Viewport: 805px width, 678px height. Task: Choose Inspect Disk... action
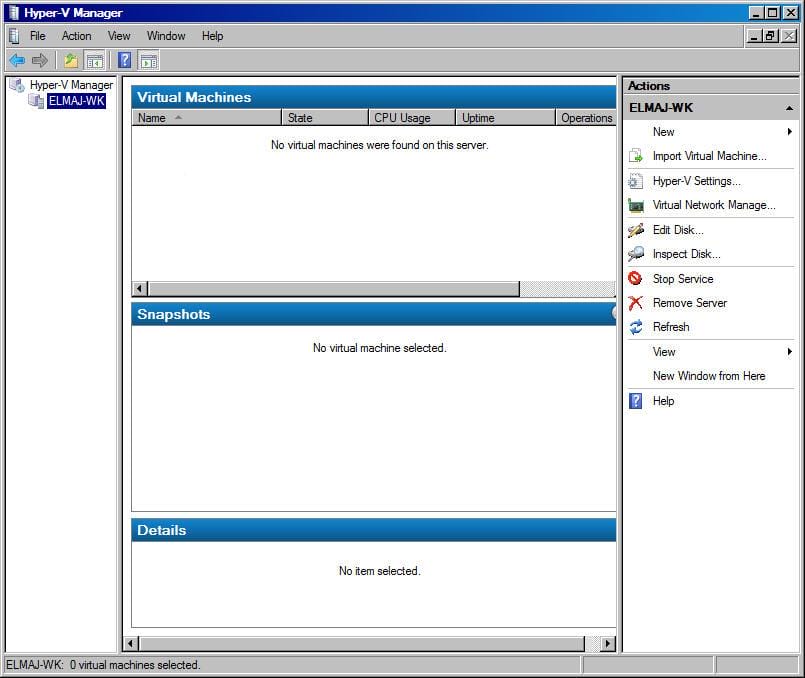[686, 254]
